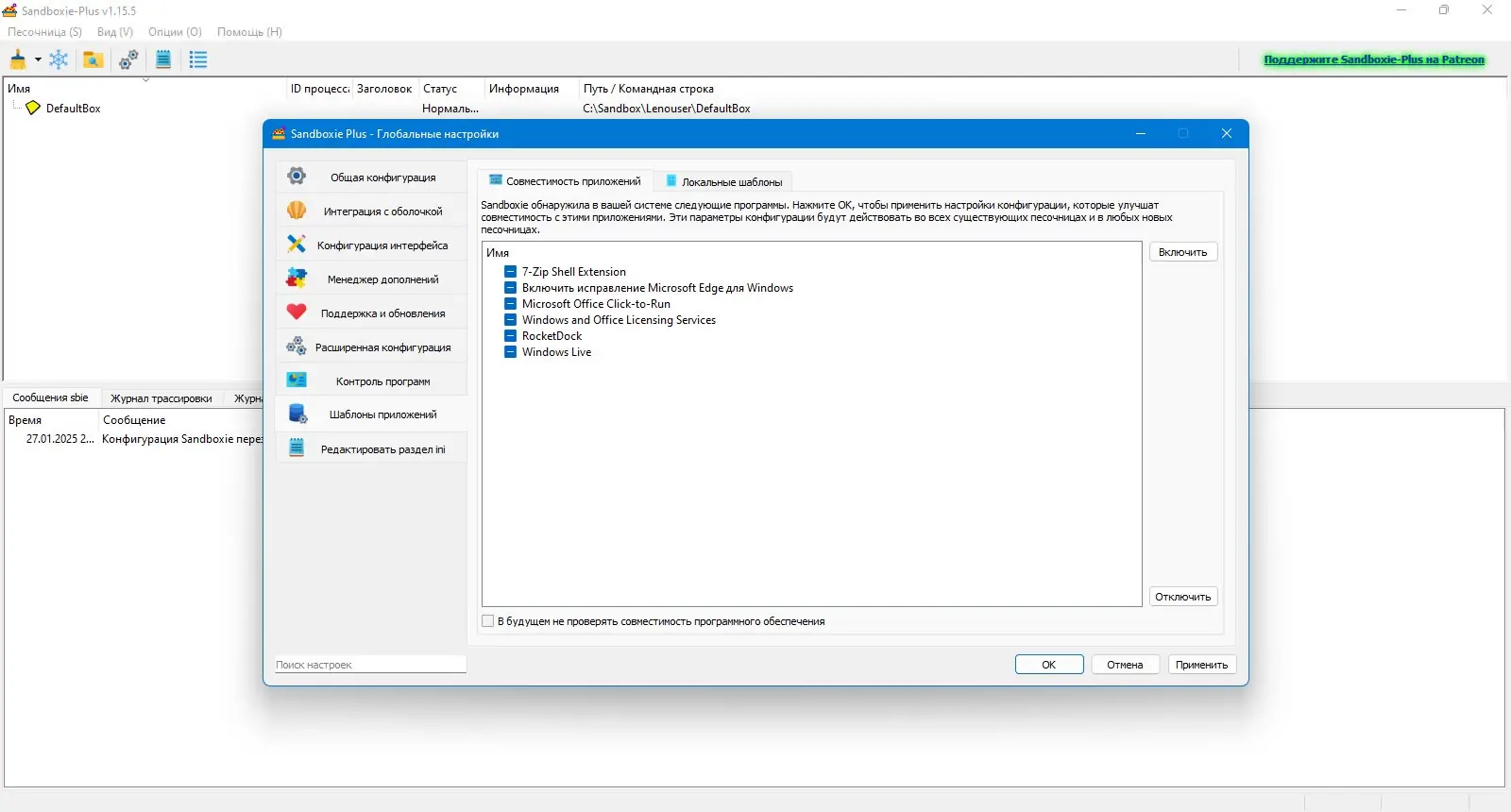The width and height of the screenshot is (1511, 812).
Task: Click the gears icon for Расширенная конфигурация
Action: (x=297, y=347)
